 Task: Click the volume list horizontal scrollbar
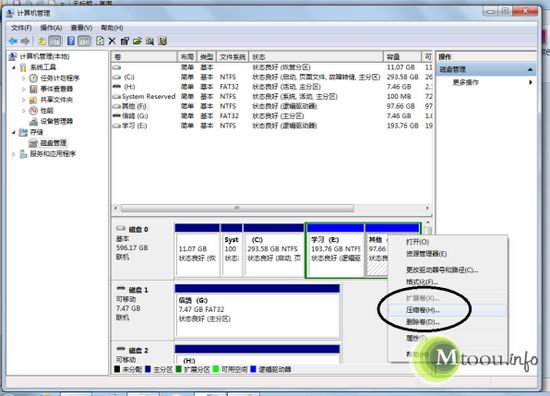237,208
